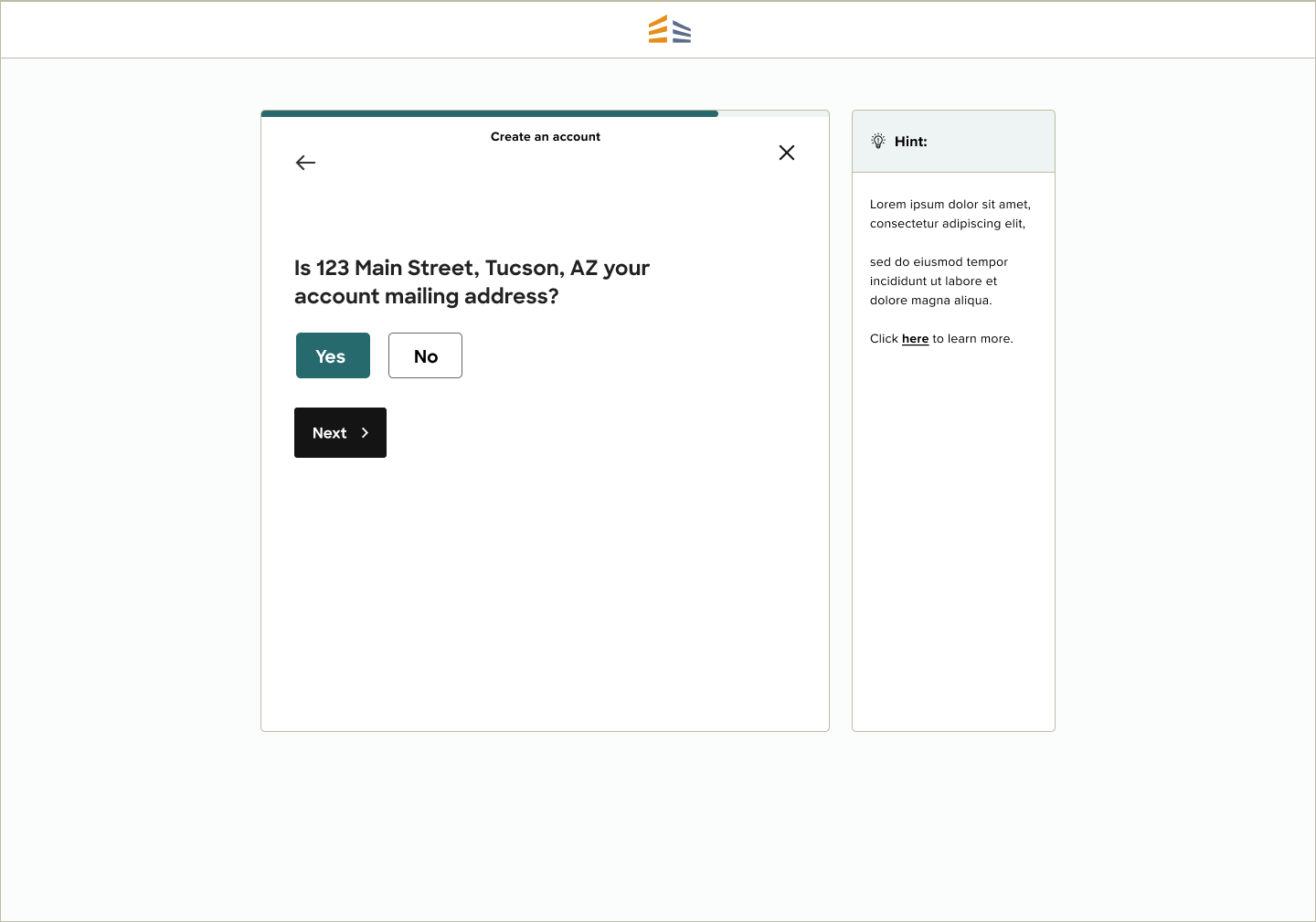
Task: Go back using the left arrow
Action: click(305, 163)
